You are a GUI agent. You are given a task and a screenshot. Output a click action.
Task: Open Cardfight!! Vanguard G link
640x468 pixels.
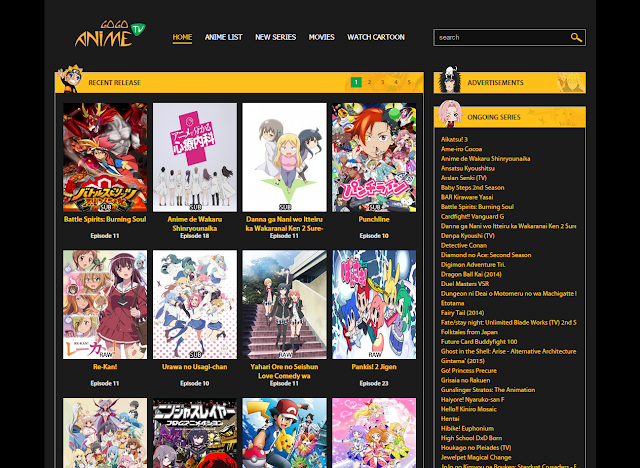click(x=472, y=216)
